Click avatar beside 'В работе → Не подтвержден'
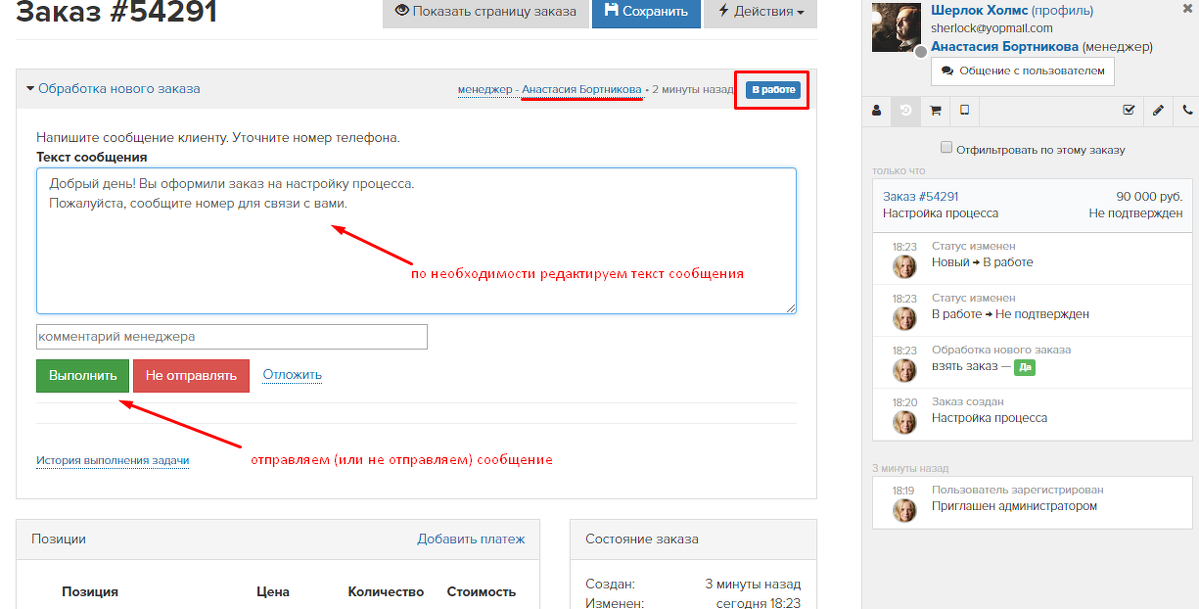 tap(905, 318)
